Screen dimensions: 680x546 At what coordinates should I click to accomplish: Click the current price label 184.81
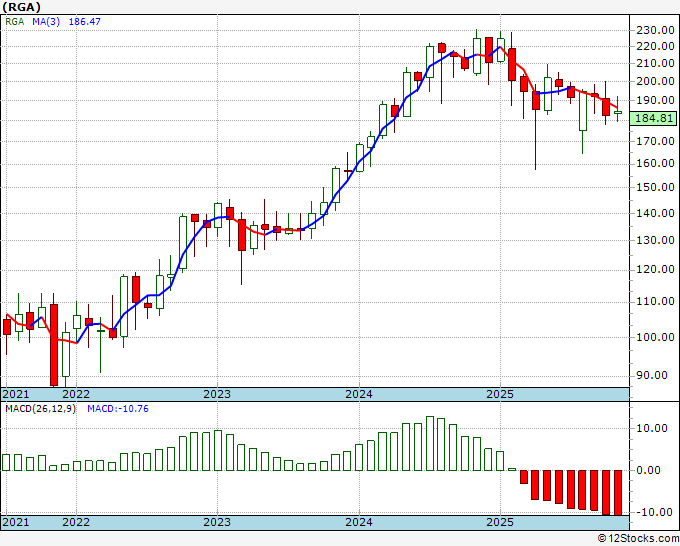(653, 118)
